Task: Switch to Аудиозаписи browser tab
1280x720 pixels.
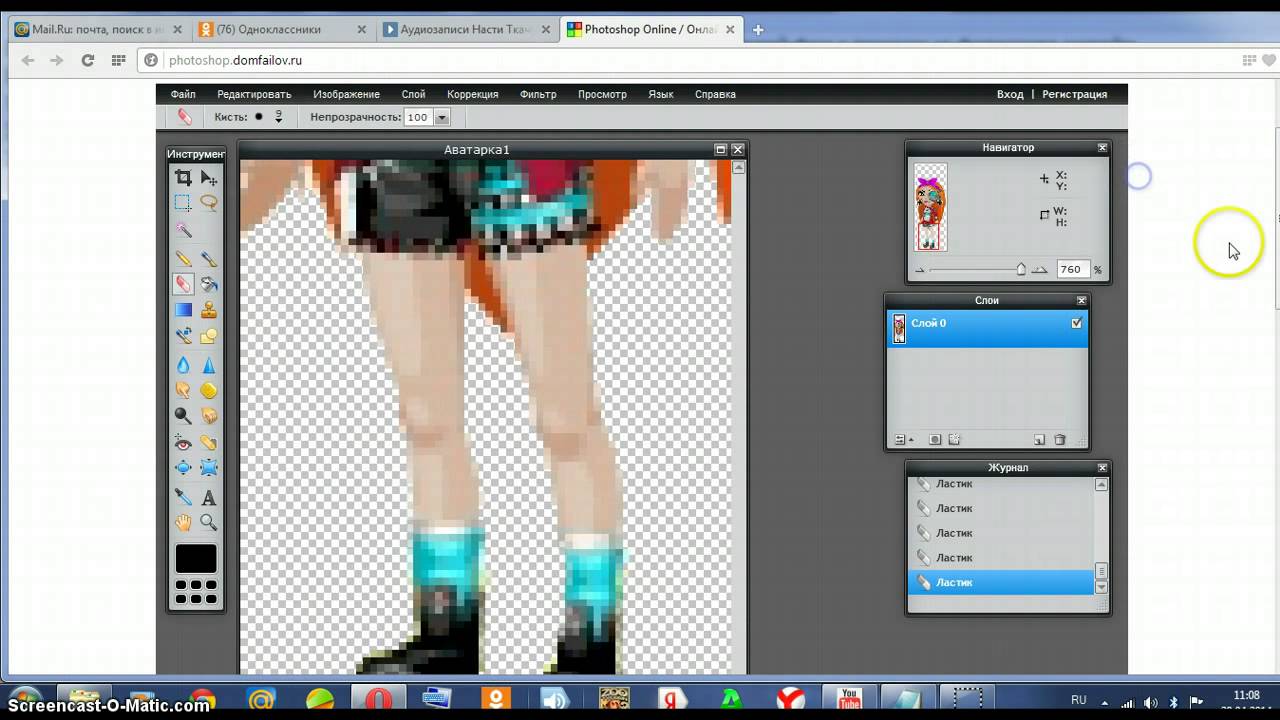Action: coord(466,30)
